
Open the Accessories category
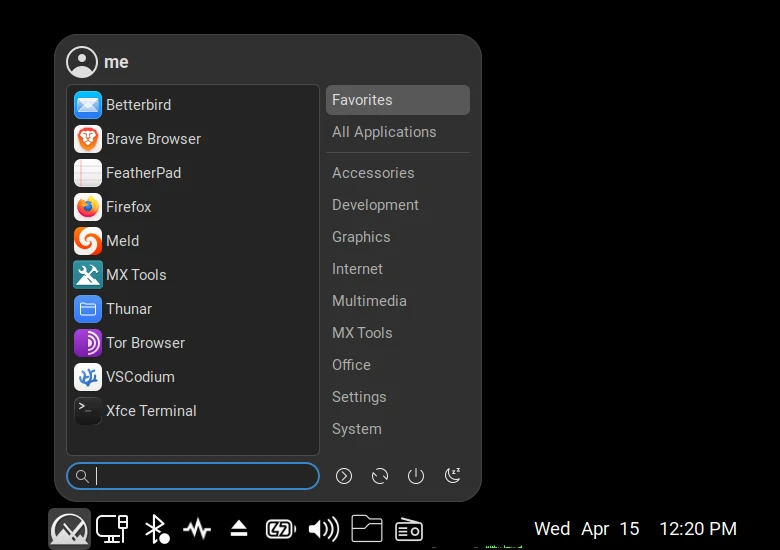coord(398,173)
